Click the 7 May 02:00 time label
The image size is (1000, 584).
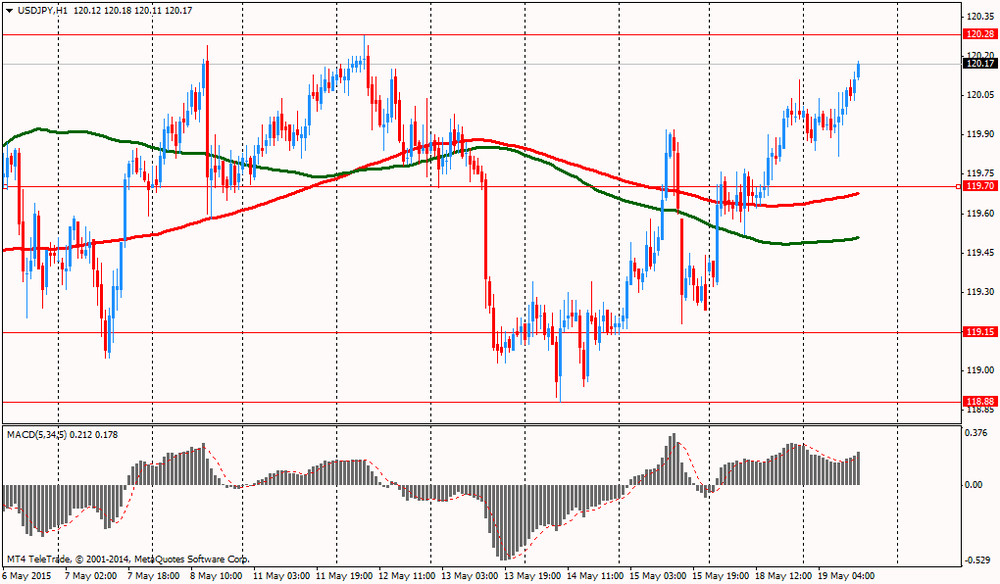coord(92,576)
